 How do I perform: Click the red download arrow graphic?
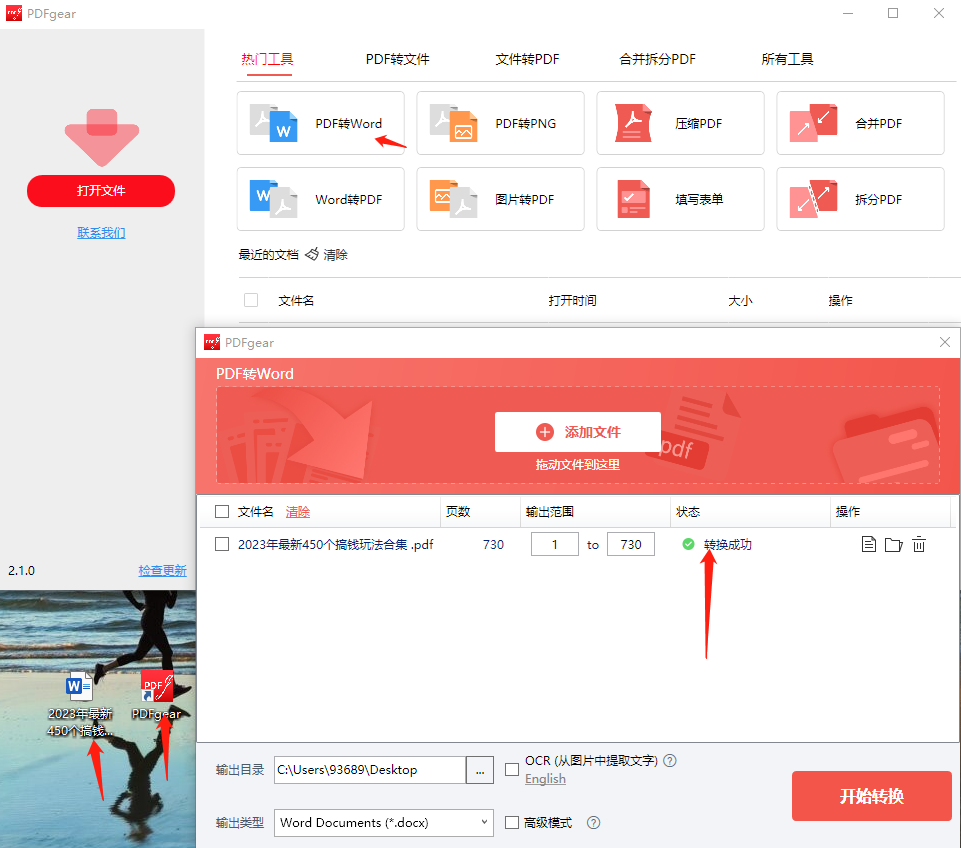point(102,137)
